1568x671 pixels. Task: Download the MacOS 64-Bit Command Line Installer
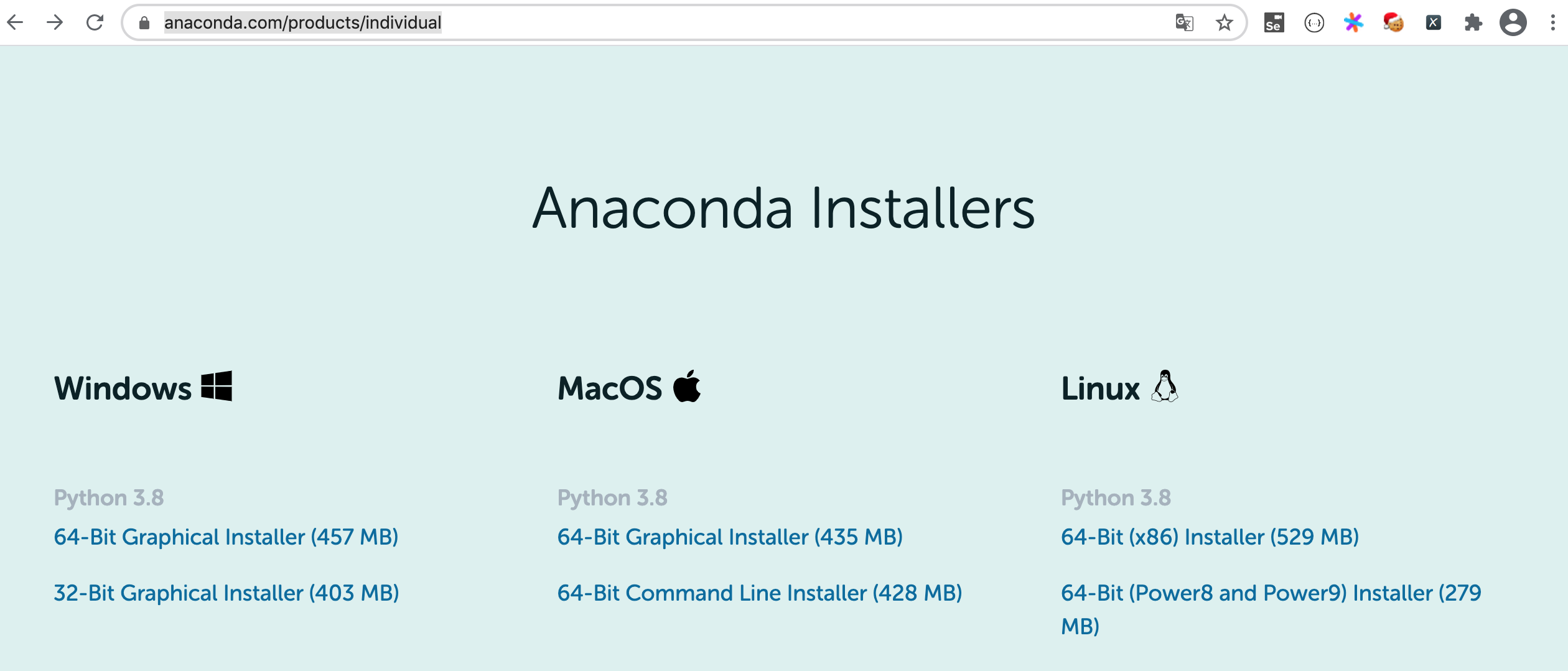pyautogui.click(x=759, y=593)
